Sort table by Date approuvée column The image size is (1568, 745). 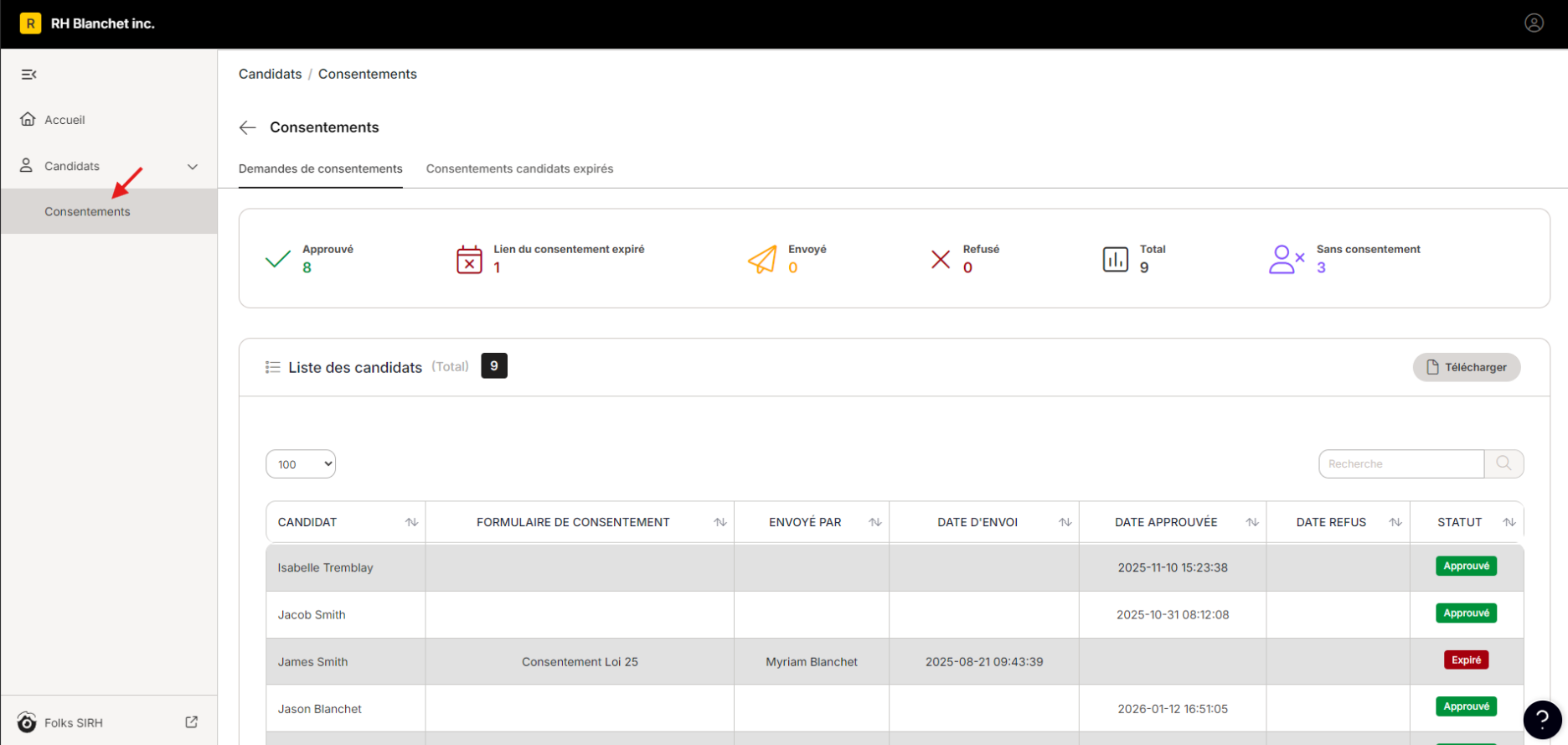click(1252, 522)
